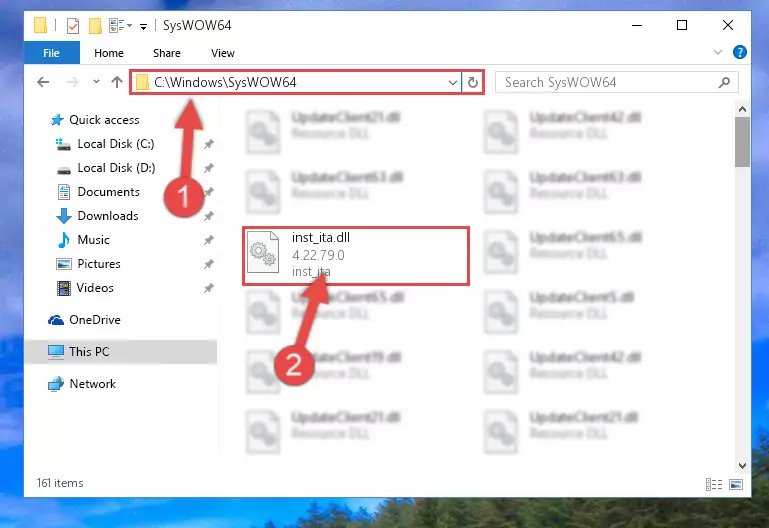Click the pin icon next to Videos
Viewport: 769px width, 528px height.
(x=208, y=288)
